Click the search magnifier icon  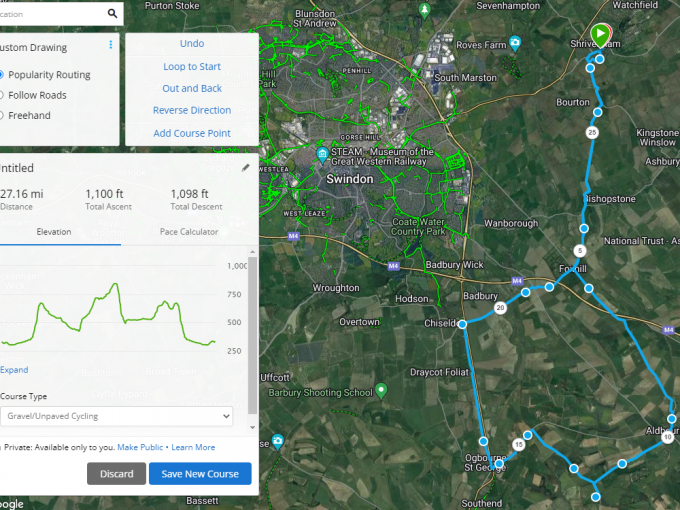coord(112,14)
